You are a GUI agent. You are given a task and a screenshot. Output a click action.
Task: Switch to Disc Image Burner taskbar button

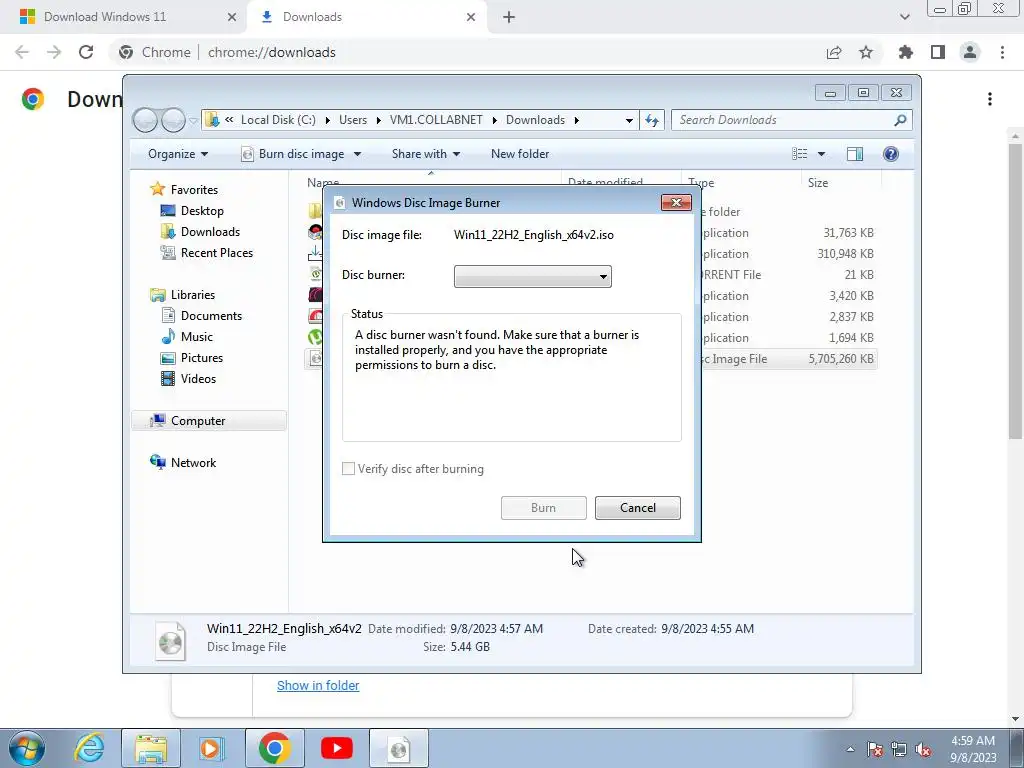click(x=399, y=748)
